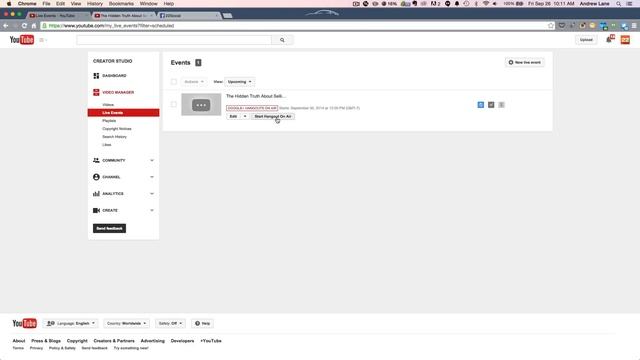Click the Dashboard icon in Creator Studio

[96, 76]
